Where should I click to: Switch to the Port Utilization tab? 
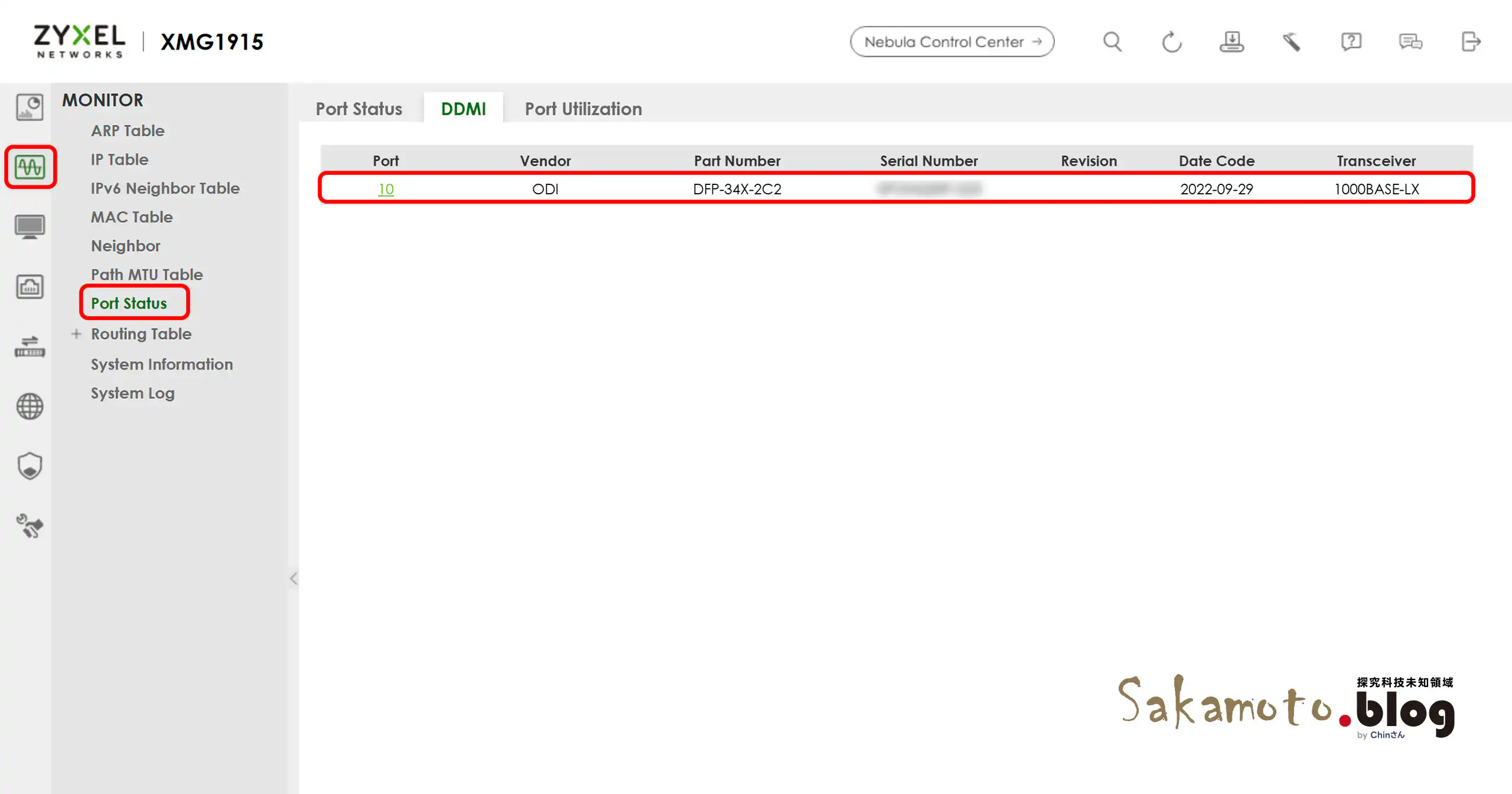click(583, 109)
